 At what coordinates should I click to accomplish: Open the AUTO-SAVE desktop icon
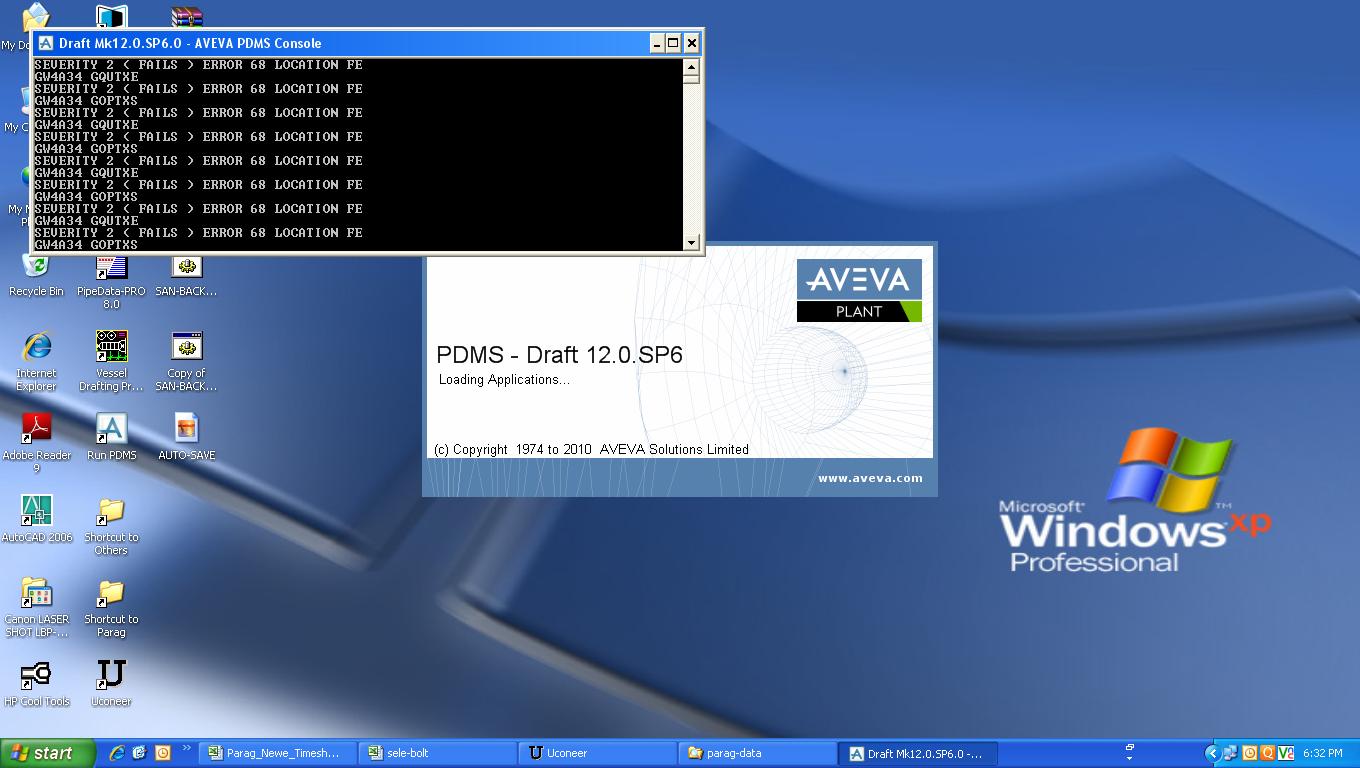tap(186, 437)
